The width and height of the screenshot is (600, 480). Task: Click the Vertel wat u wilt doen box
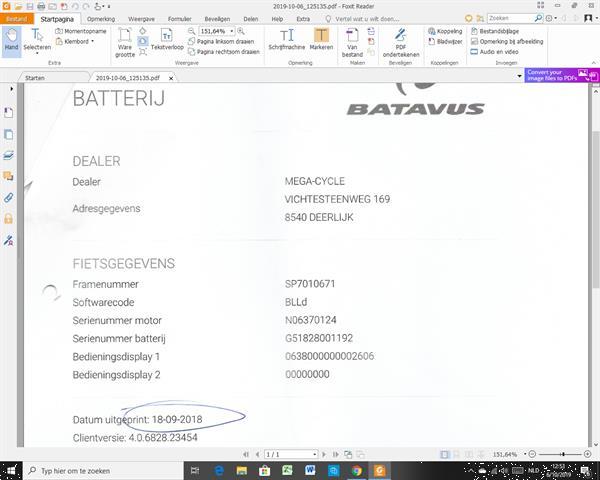coord(362,19)
